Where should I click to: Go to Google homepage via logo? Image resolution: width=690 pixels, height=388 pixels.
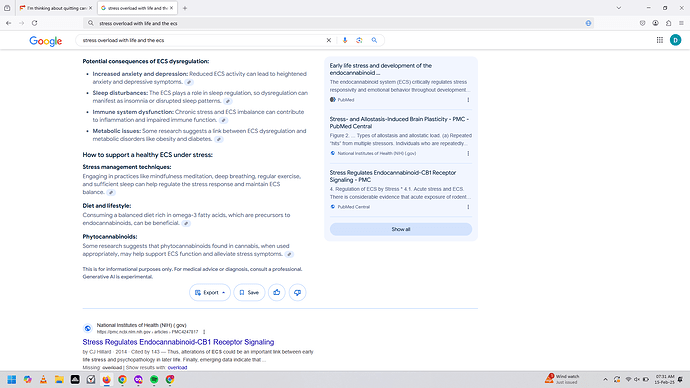(x=46, y=41)
